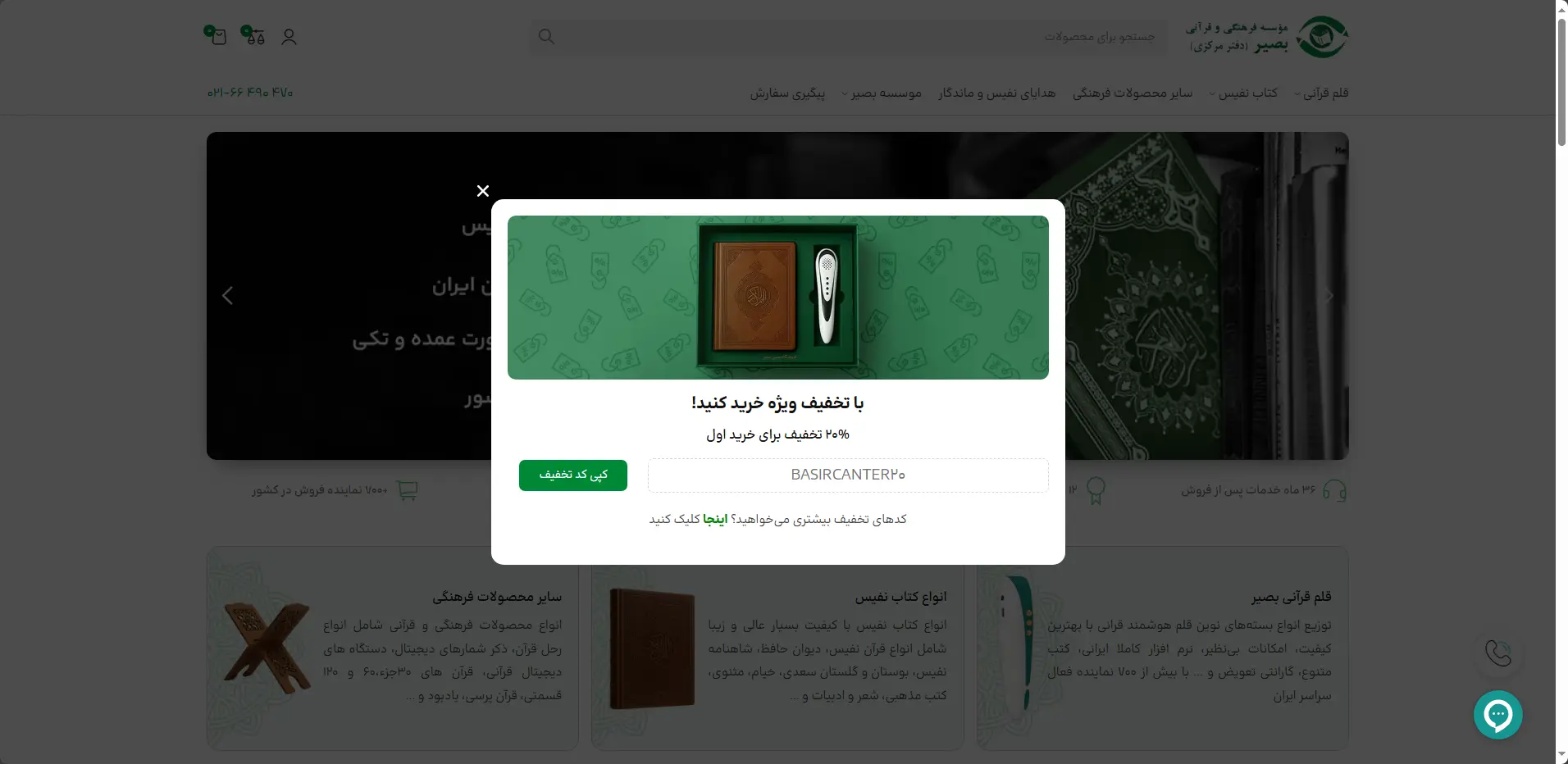The height and width of the screenshot is (764, 1568).
Task: Open the shopping cart icon
Action: click(216, 35)
